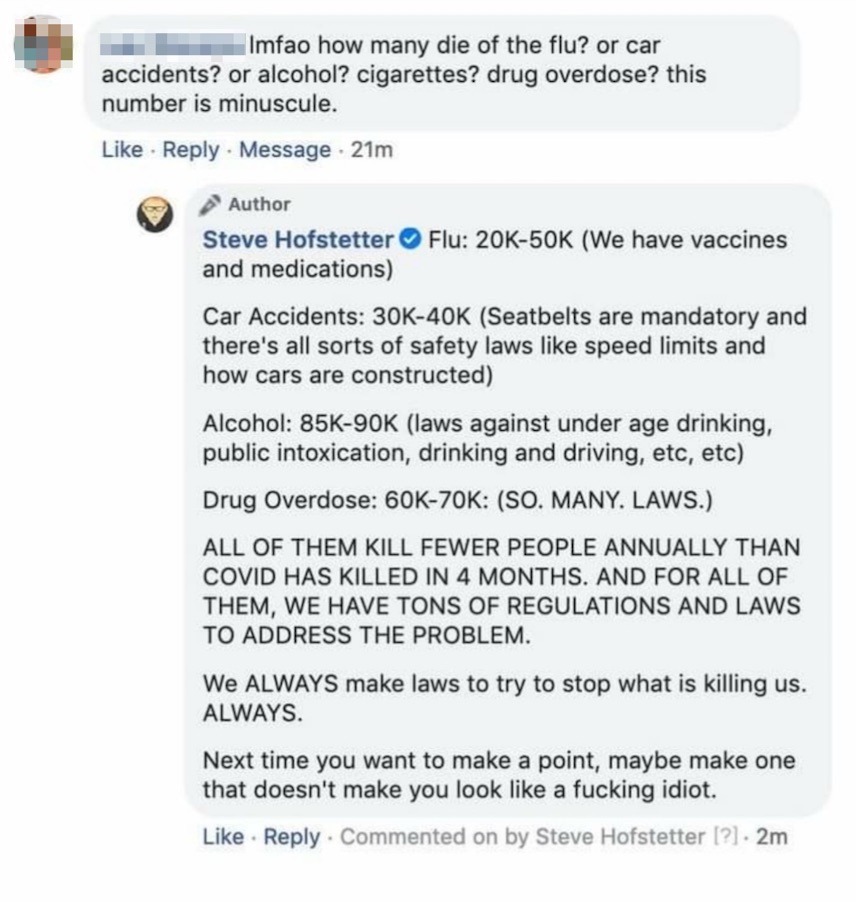Click the blurred commenter profile picture

point(43,45)
